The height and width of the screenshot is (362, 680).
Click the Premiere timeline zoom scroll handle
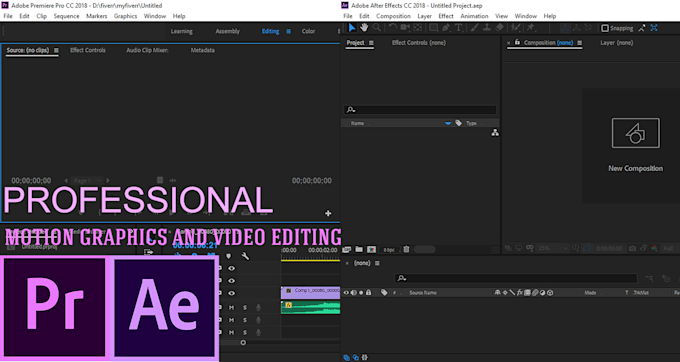click(243, 342)
